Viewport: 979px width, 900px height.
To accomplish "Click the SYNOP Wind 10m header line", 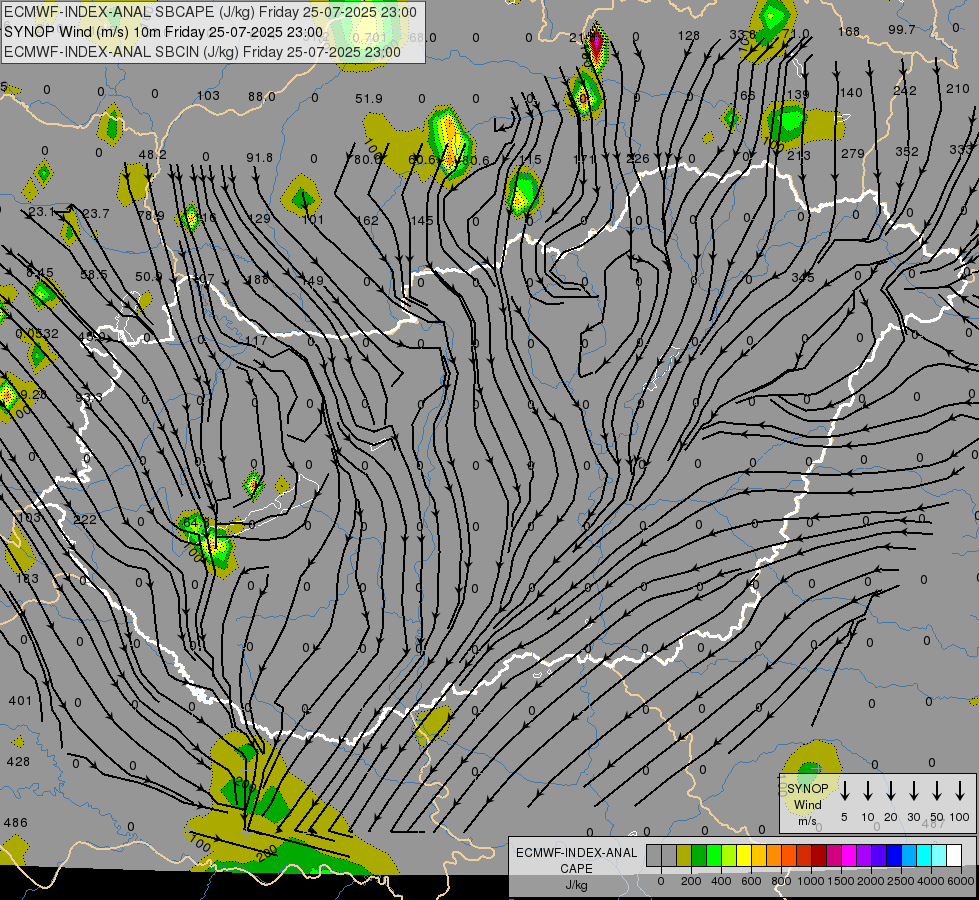I will pyautogui.click(x=164, y=32).
